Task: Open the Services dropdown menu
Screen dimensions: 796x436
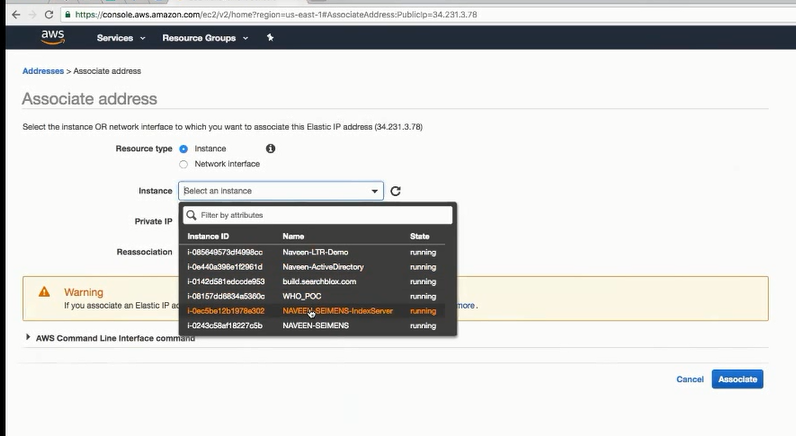Action: click(121, 38)
